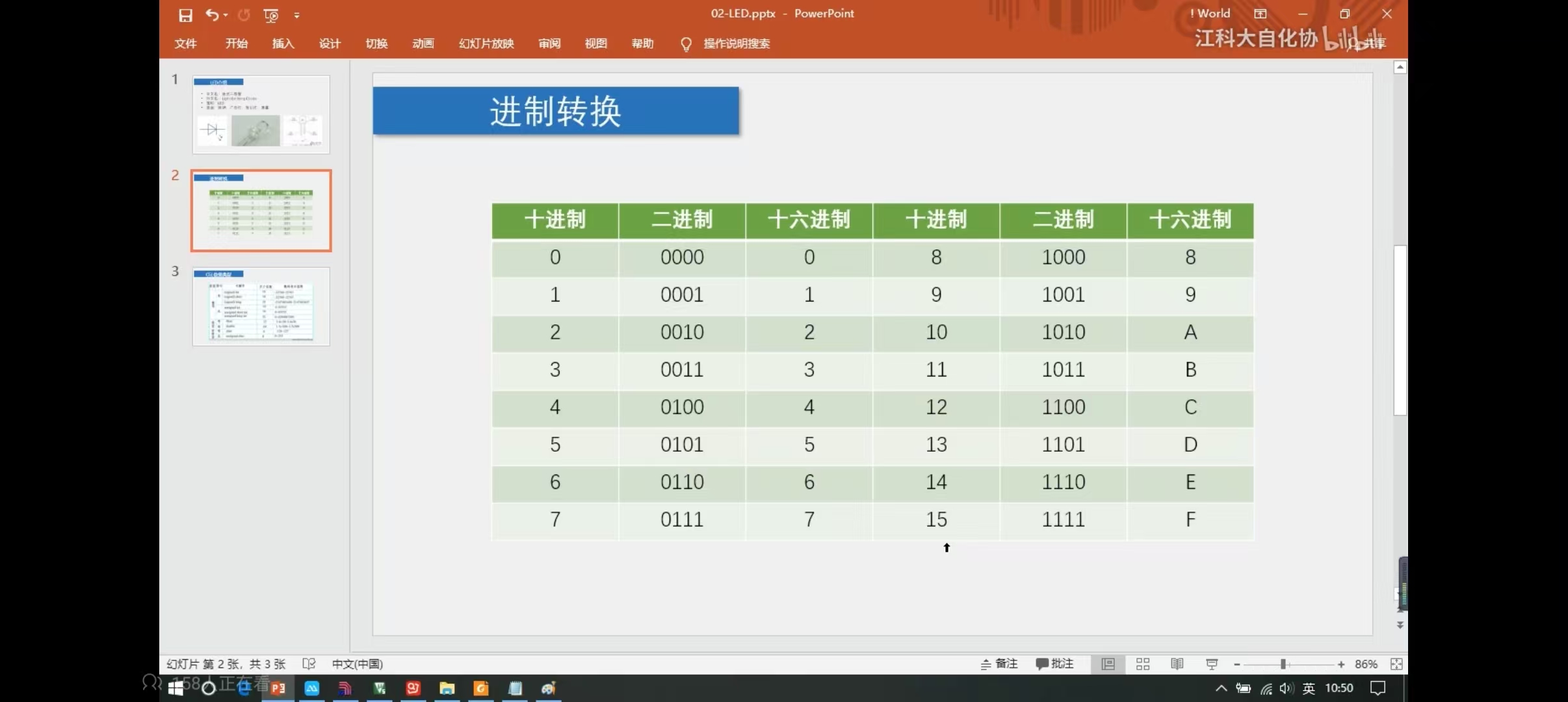Screen dimensions: 1568x702
Task: Open the Customize Quick Access Toolbar dropdown
Action: click(x=297, y=15)
